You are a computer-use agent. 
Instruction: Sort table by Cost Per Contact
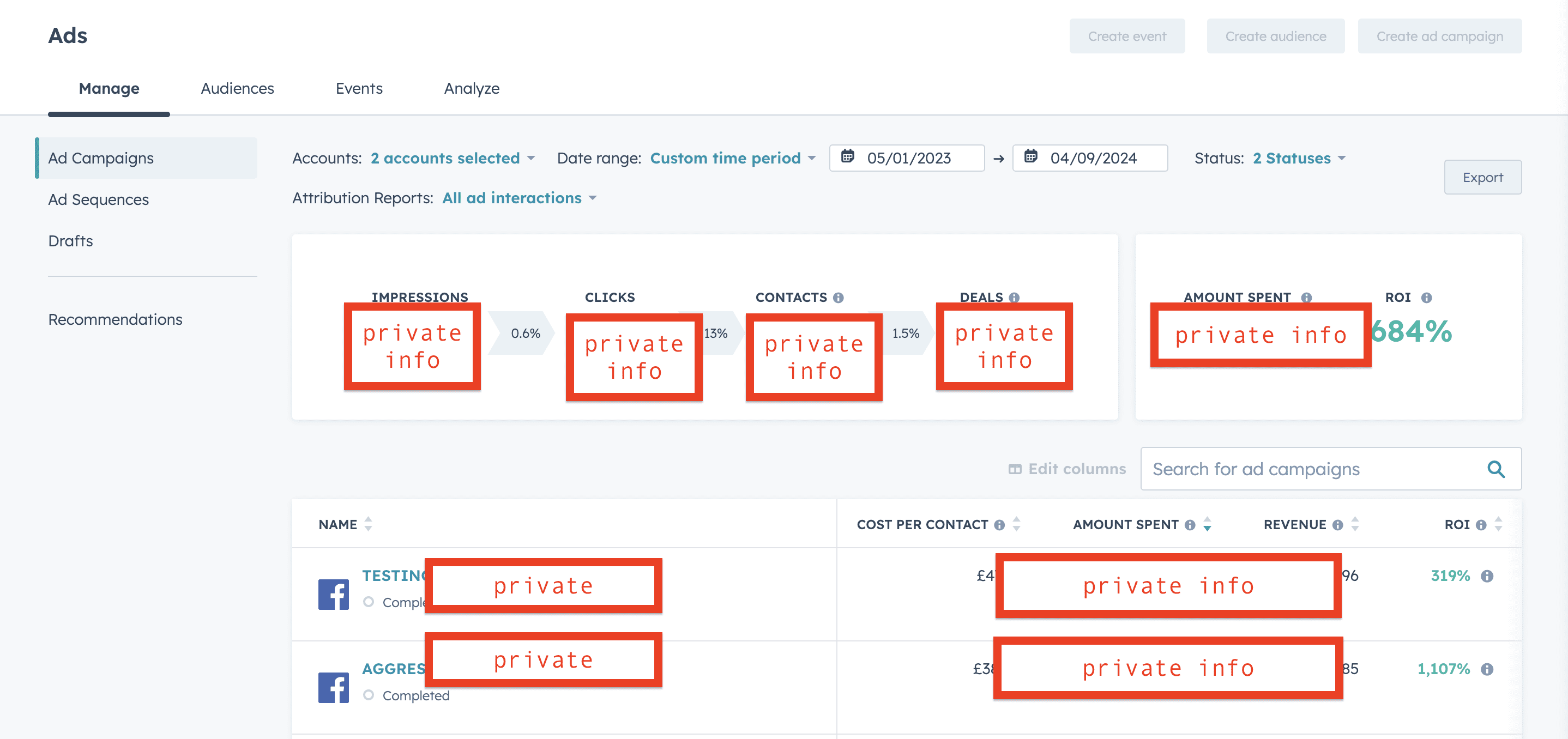(x=1016, y=524)
